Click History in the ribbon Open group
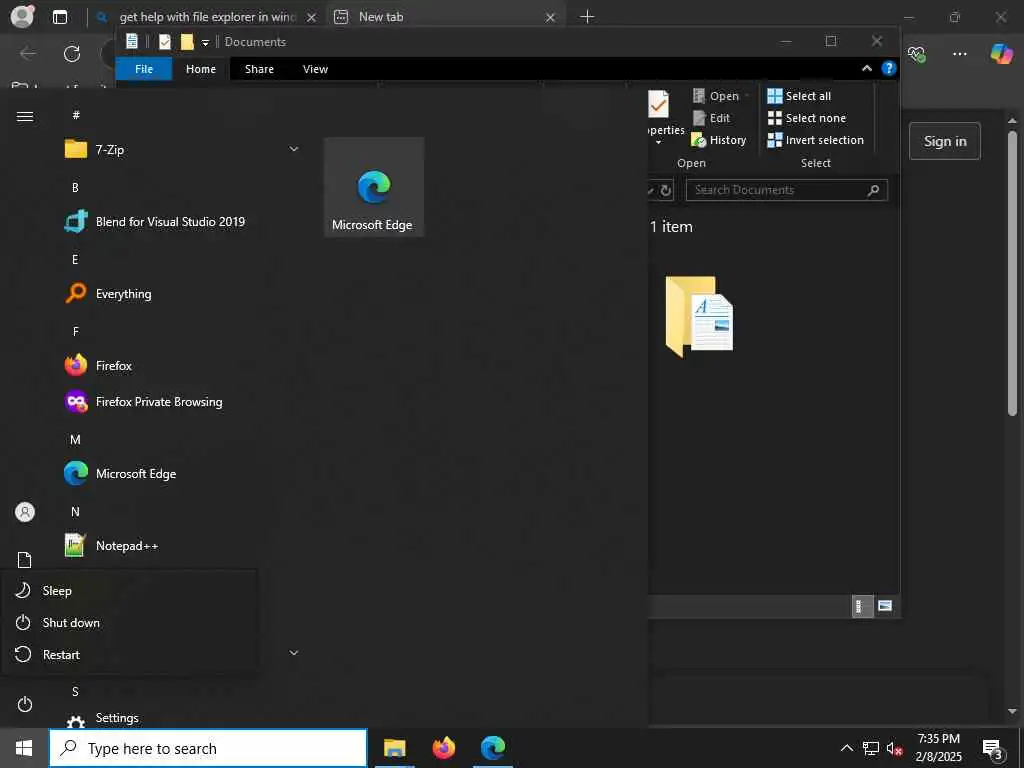This screenshot has width=1024, height=768. pyautogui.click(x=719, y=140)
